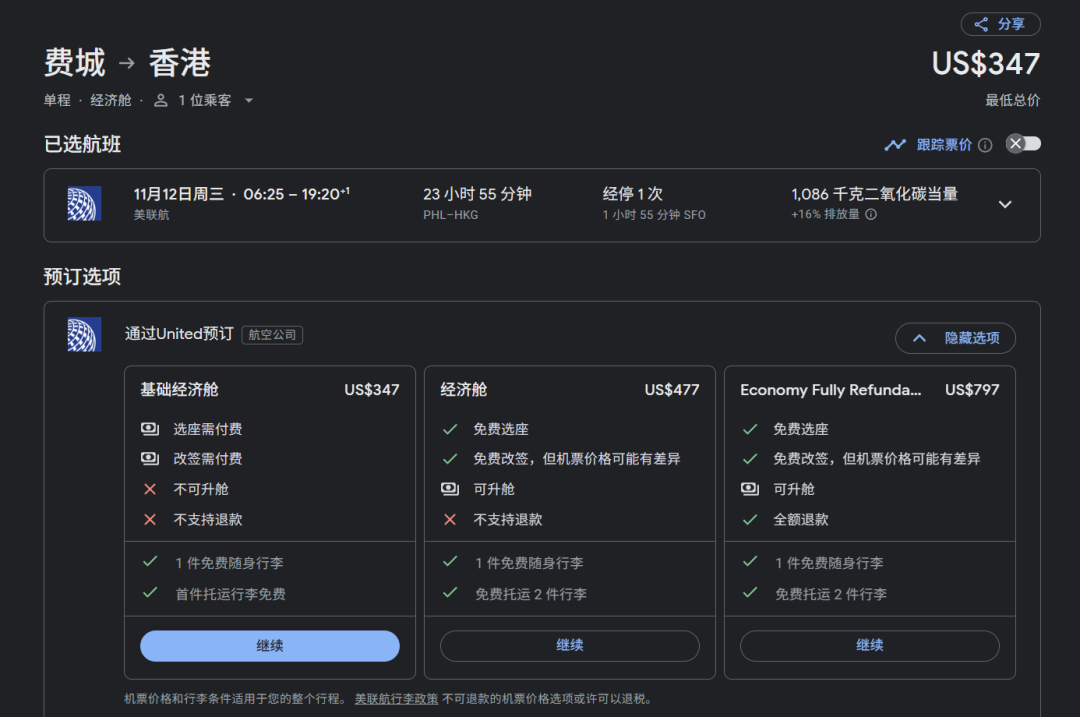Select the 基础经济舱 fare card title
The image size is (1080, 717).
[x=180, y=390]
